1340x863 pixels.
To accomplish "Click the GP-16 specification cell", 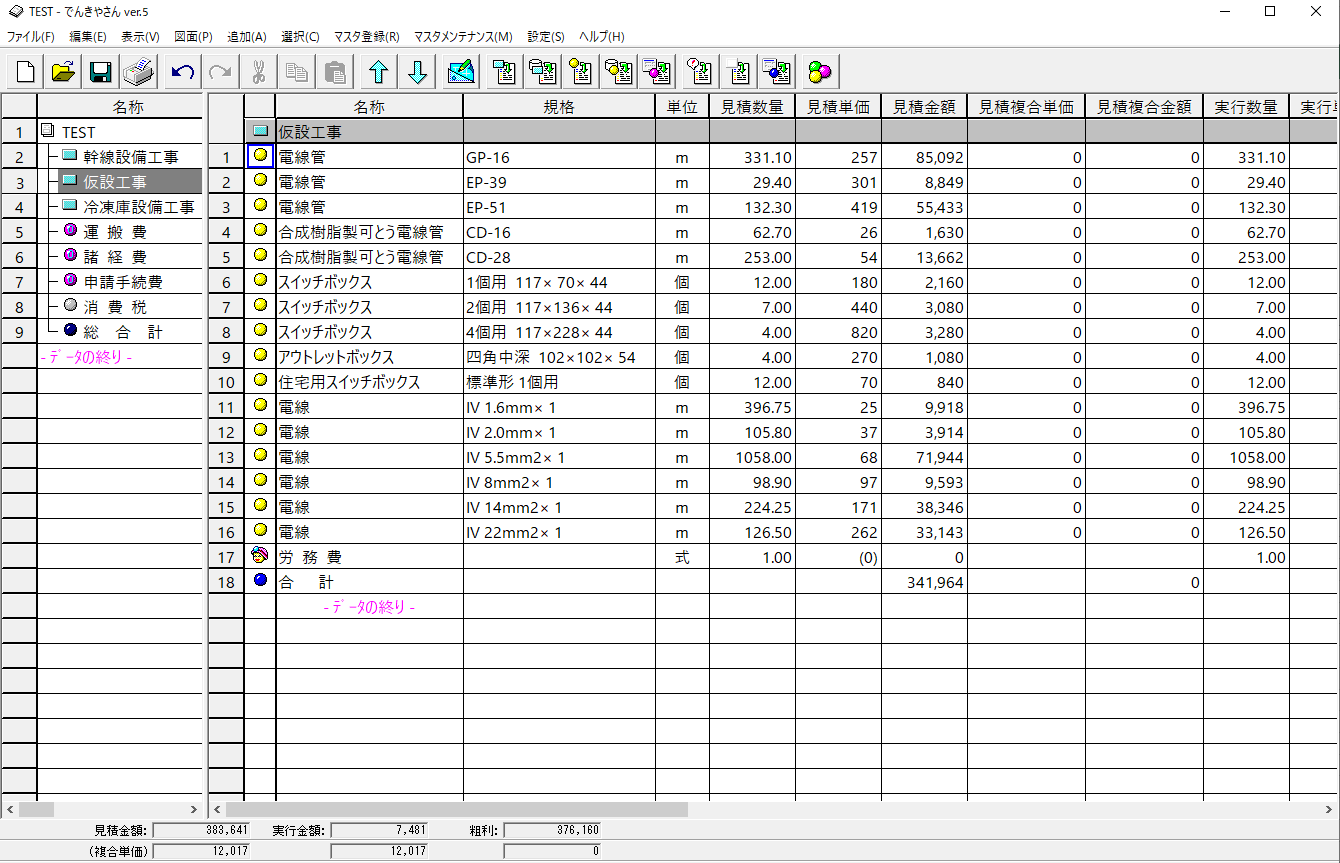I will click(x=559, y=157).
